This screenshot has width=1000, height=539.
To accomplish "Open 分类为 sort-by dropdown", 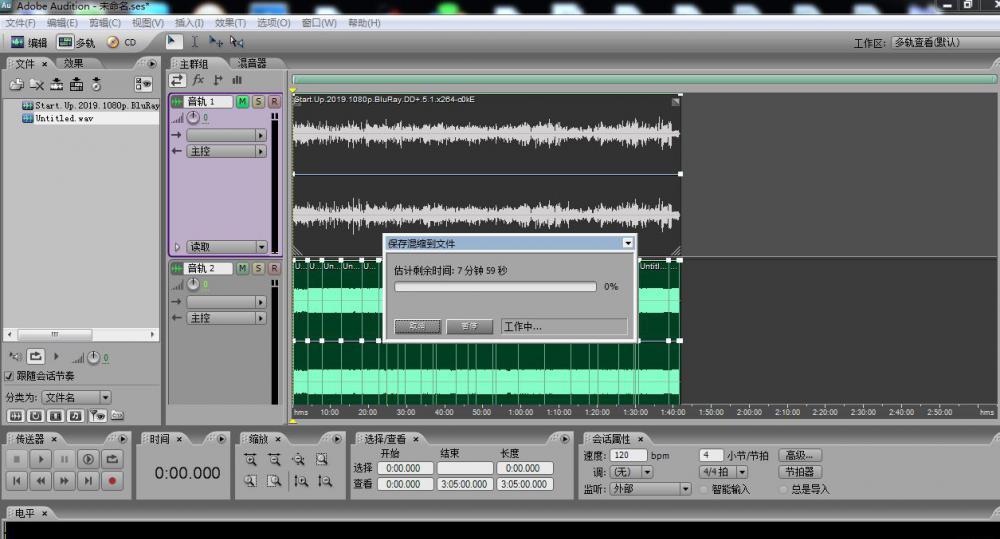I will coord(76,397).
